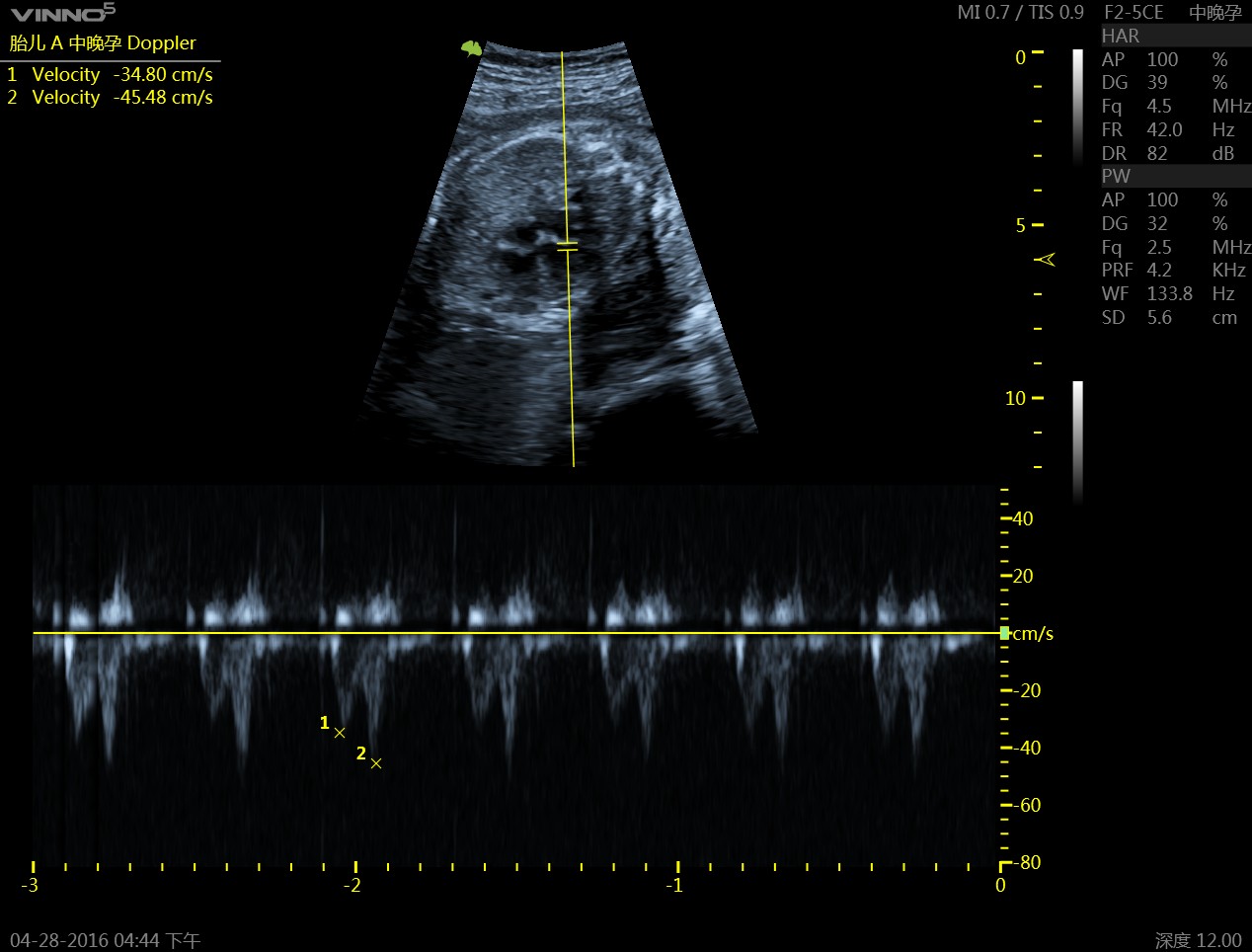The height and width of the screenshot is (952, 1252).
Task: Click the green baseline marker beside cm/s
Action: click(1004, 633)
